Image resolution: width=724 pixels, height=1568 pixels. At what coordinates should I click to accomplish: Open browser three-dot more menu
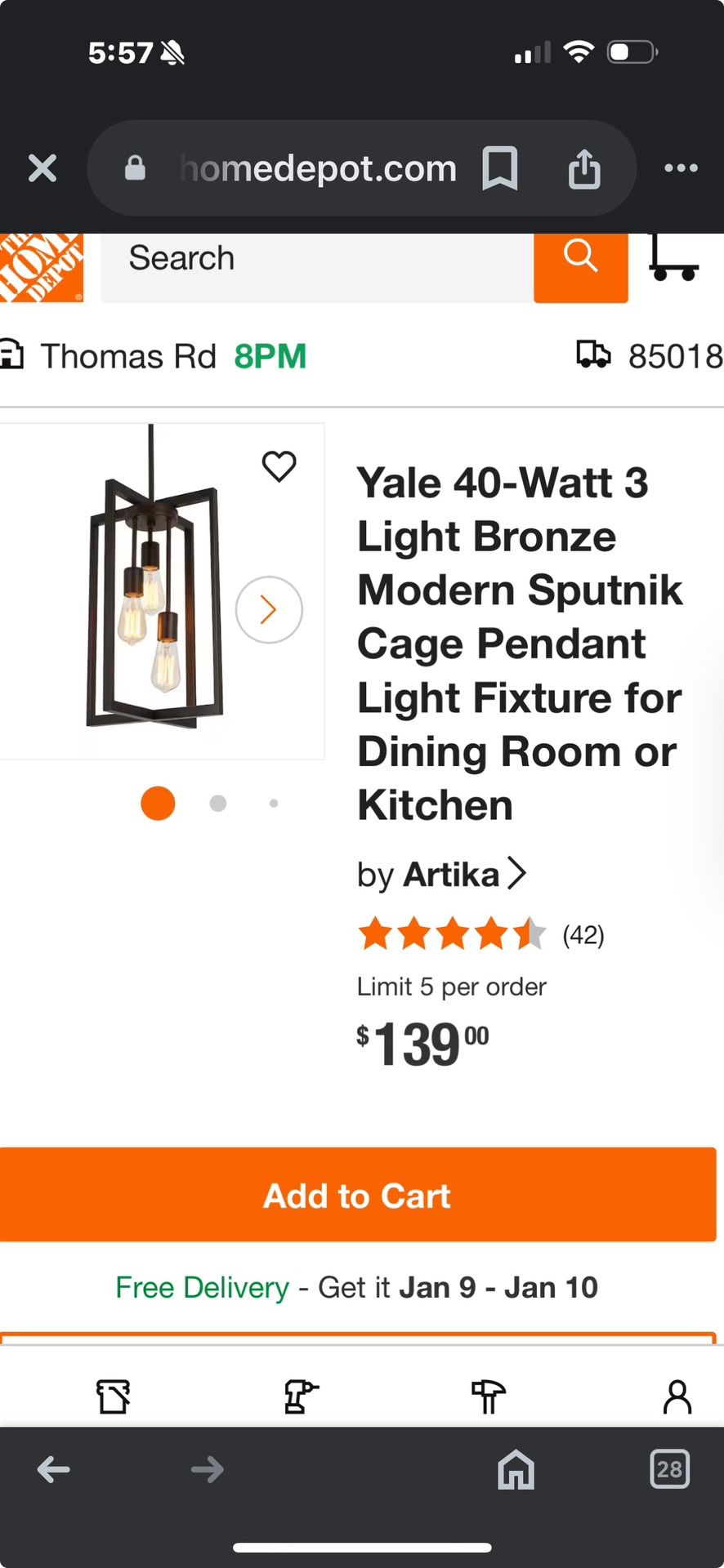point(681,168)
